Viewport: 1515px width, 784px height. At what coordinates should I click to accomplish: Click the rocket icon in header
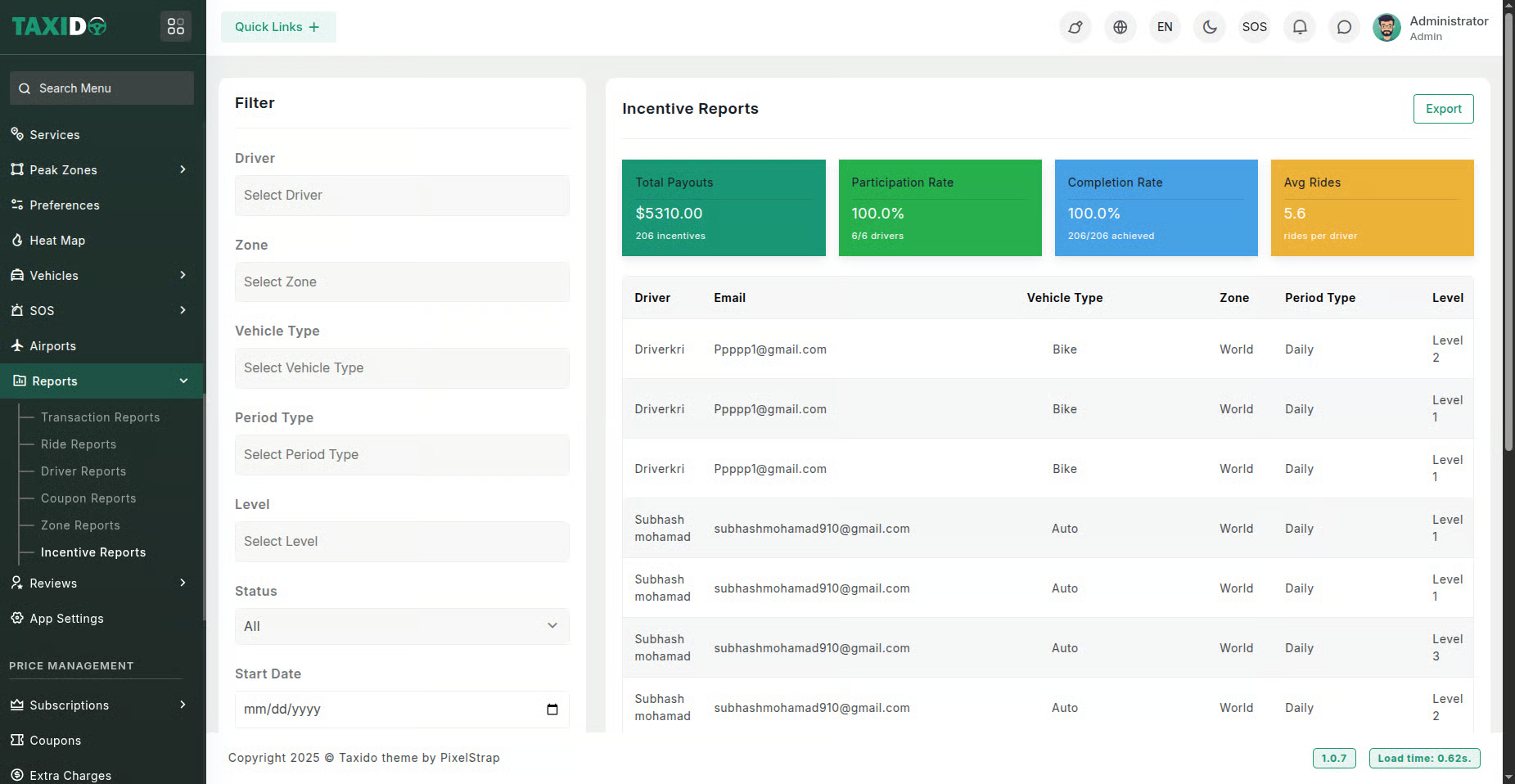(x=1075, y=27)
